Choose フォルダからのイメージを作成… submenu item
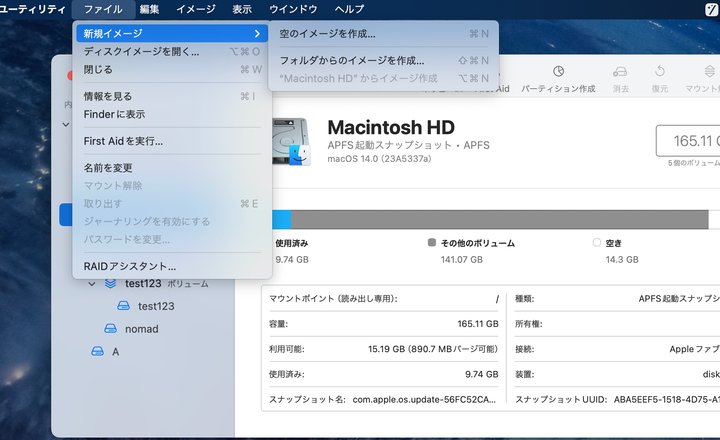This screenshot has width=720, height=440. coord(383,60)
